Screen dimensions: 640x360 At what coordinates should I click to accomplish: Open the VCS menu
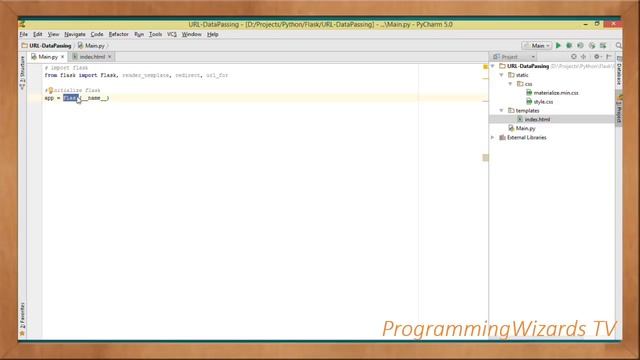172,34
